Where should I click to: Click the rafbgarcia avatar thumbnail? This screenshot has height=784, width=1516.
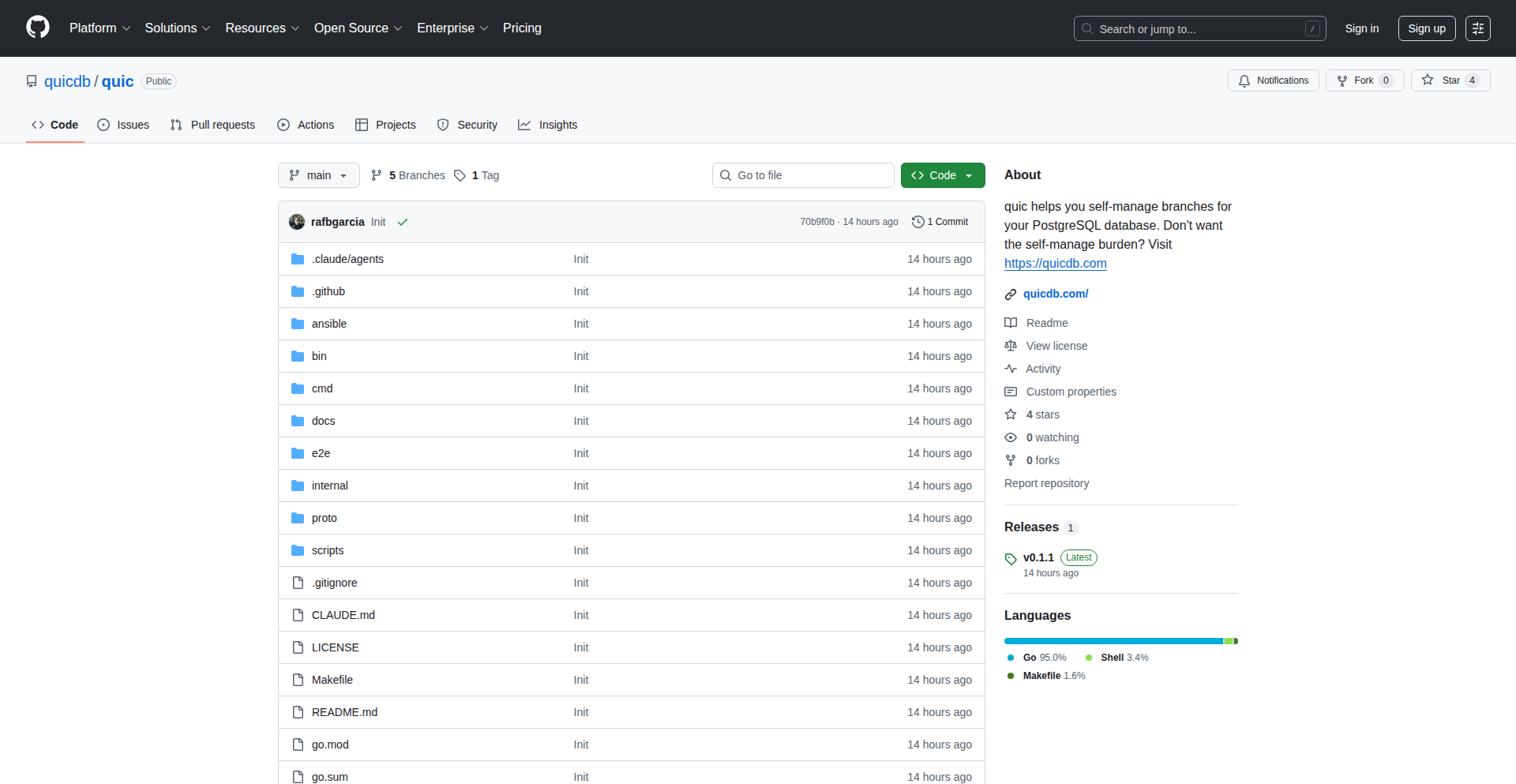[297, 222]
